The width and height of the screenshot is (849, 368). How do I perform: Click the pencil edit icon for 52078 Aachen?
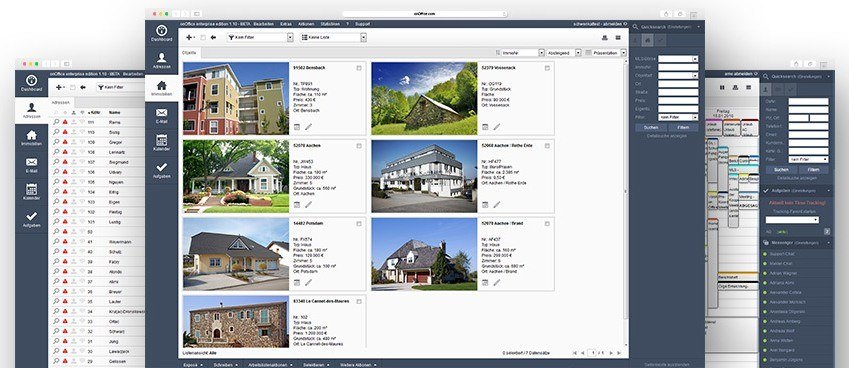[x=309, y=205]
